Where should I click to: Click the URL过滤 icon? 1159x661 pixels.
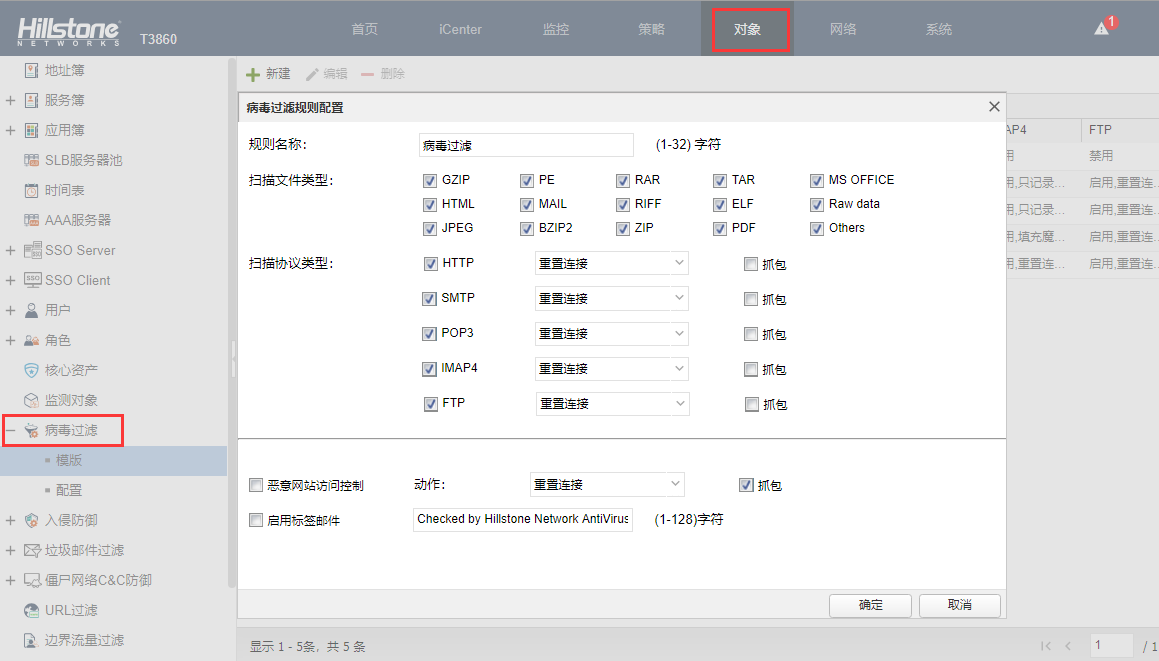click(31, 611)
